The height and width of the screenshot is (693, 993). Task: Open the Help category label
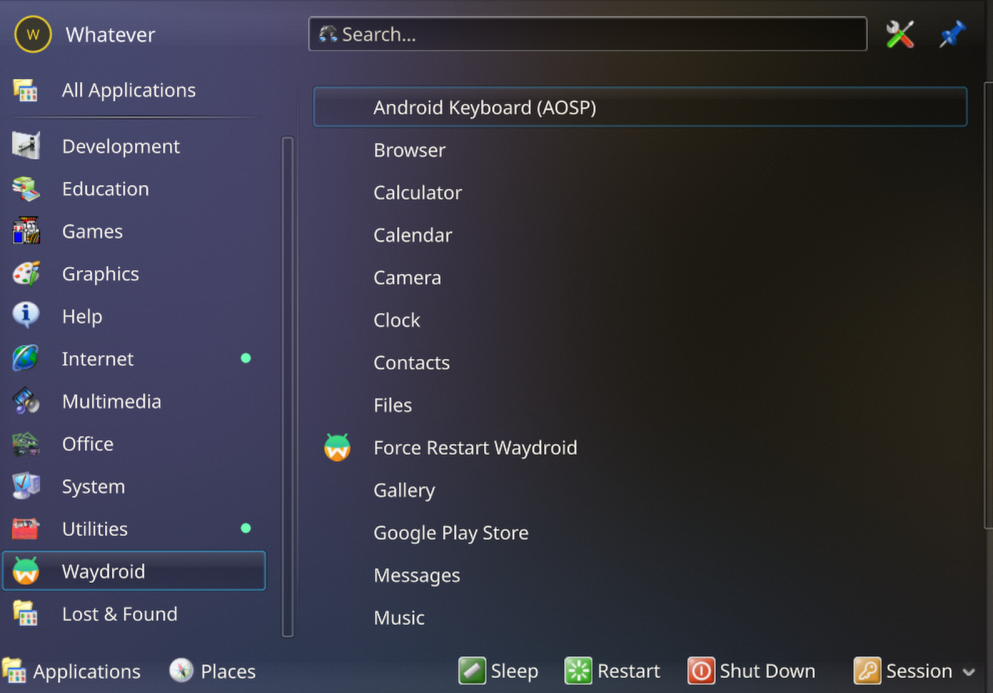[x=82, y=316]
